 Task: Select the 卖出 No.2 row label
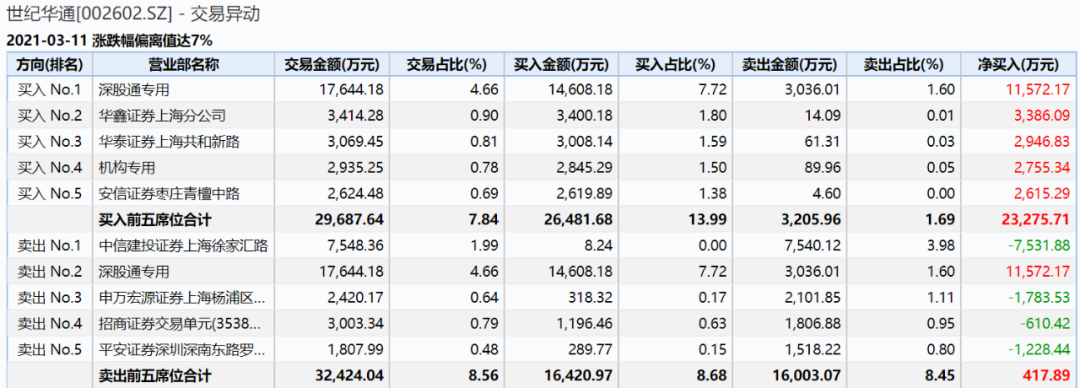pyautogui.click(x=49, y=272)
